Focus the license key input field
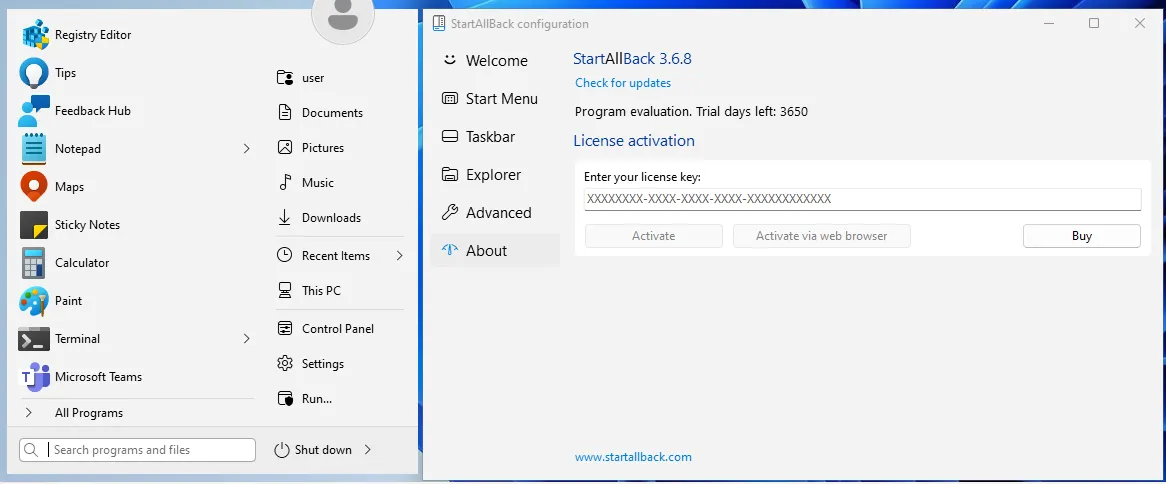Image resolution: width=1166 pixels, height=484 pixels. (x=861, y=199)
